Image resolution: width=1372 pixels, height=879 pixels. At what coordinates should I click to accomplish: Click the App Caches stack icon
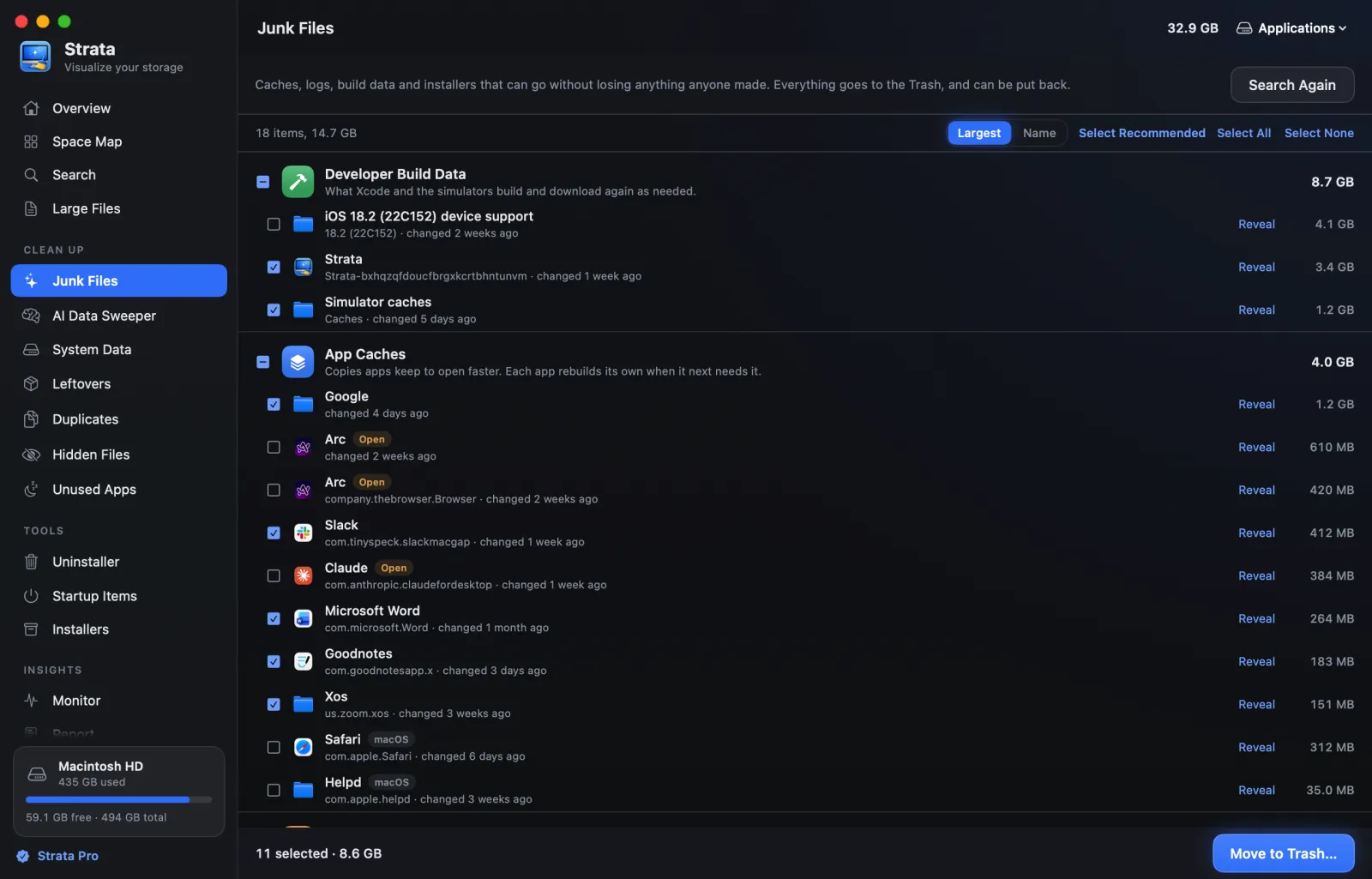coord(298,362)
